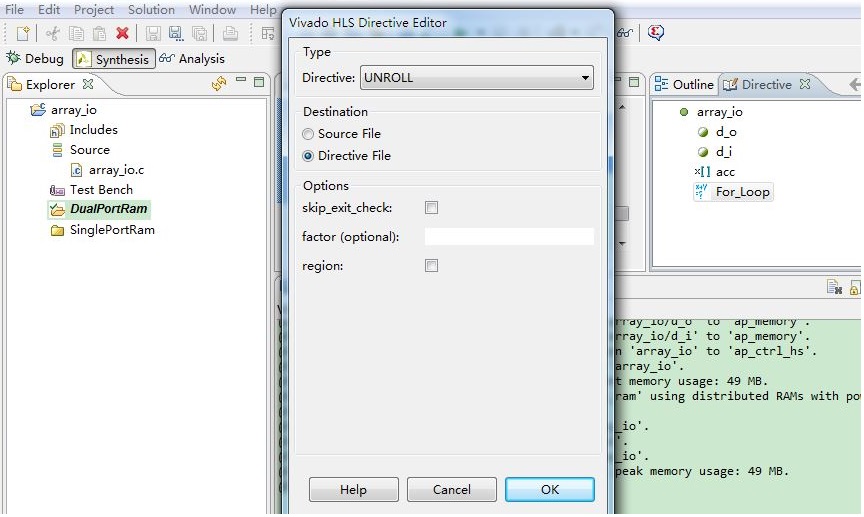Select For_Loop in the Directive tree
The image size is (864, 517).
pos(742,192)
